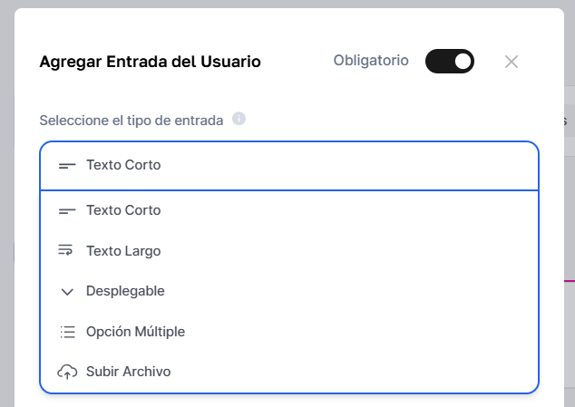The width and height of the screenshot is (575, 407).
Task: Click the chevron icon next to Desplegable
Action: click(x=67, y=292)
